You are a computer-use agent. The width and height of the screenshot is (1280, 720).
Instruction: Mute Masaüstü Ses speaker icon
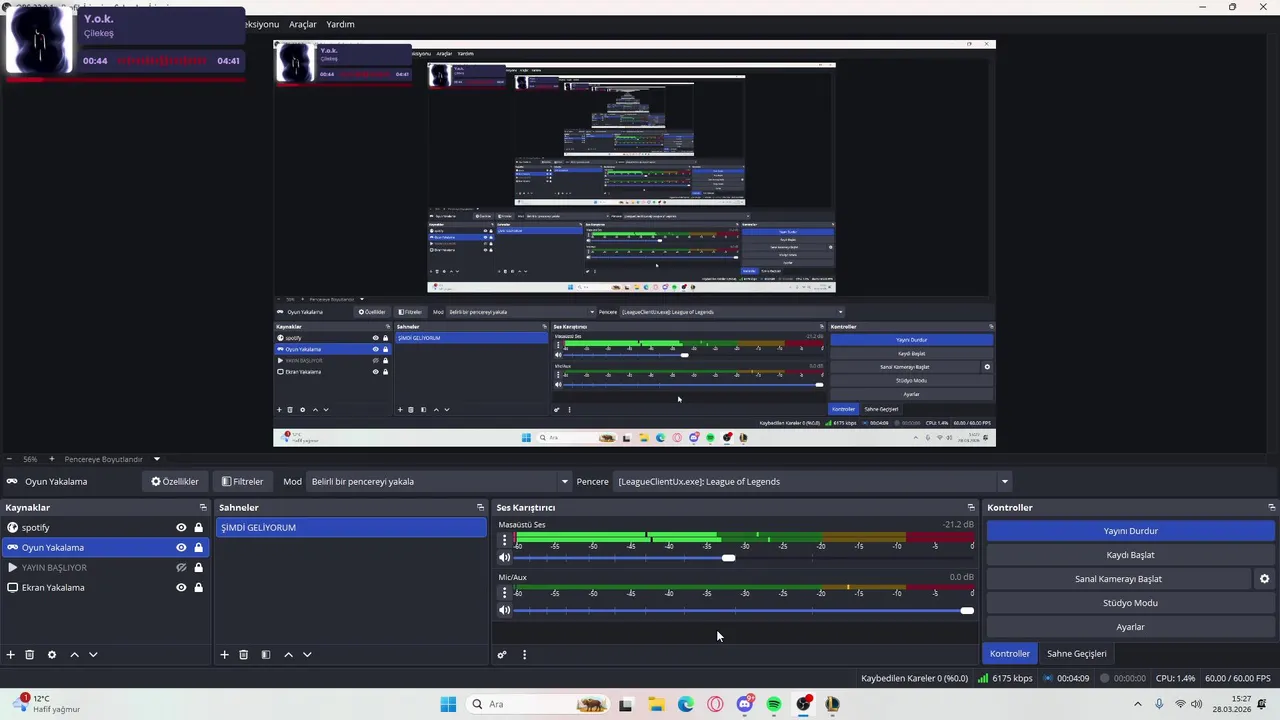[x=504, y=558]
